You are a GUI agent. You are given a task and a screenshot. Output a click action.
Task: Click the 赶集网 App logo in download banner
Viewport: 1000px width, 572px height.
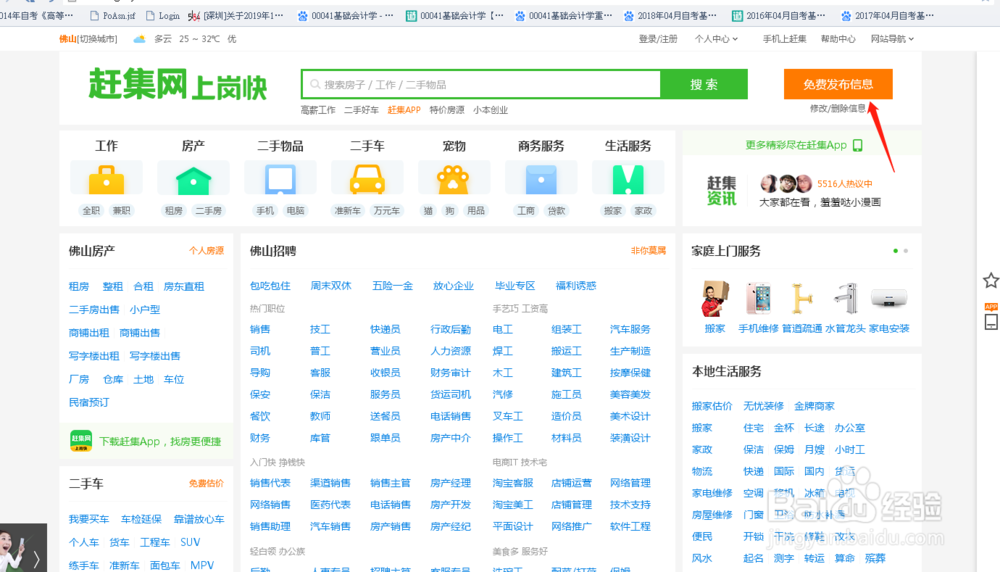(81, 441)
